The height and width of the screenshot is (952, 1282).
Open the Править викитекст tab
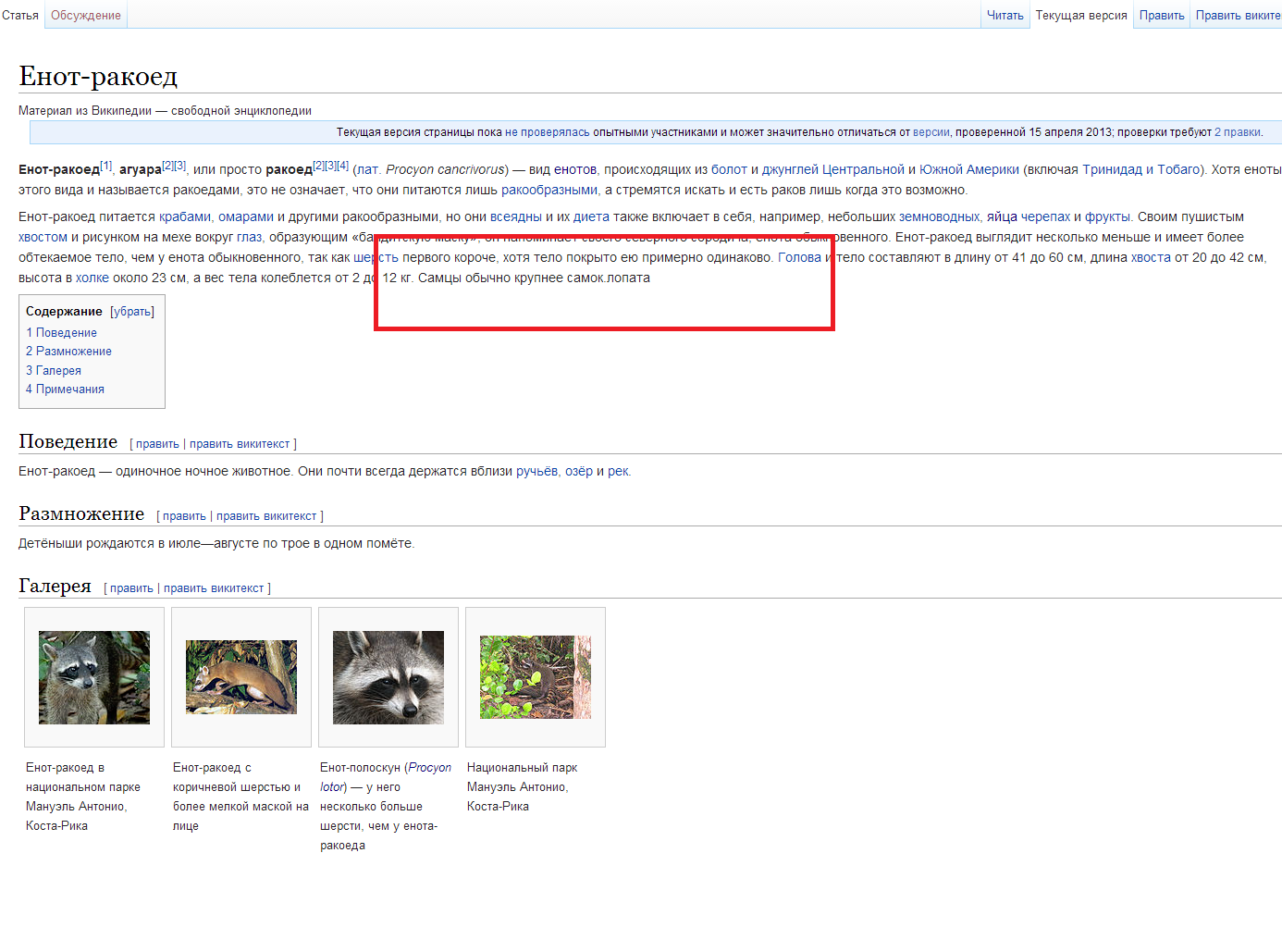tap(1237, 16)
